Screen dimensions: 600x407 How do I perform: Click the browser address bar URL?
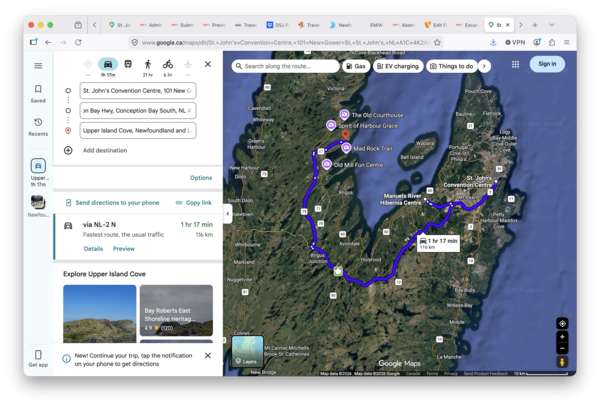(285, 42)
